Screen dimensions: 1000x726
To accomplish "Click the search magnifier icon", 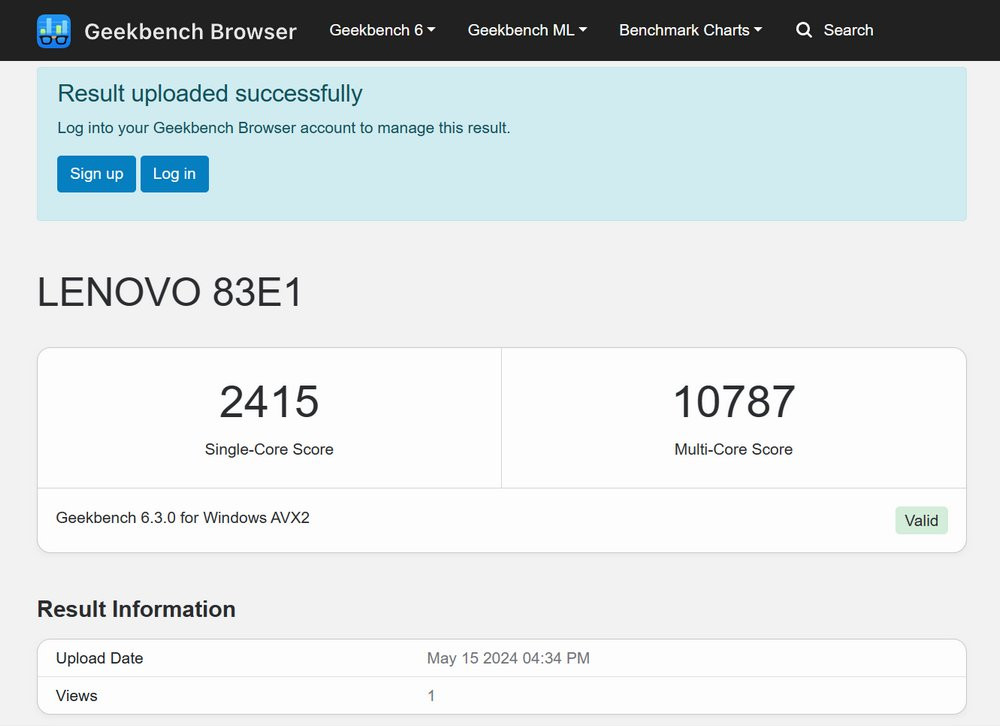I will tap(804, 30).
